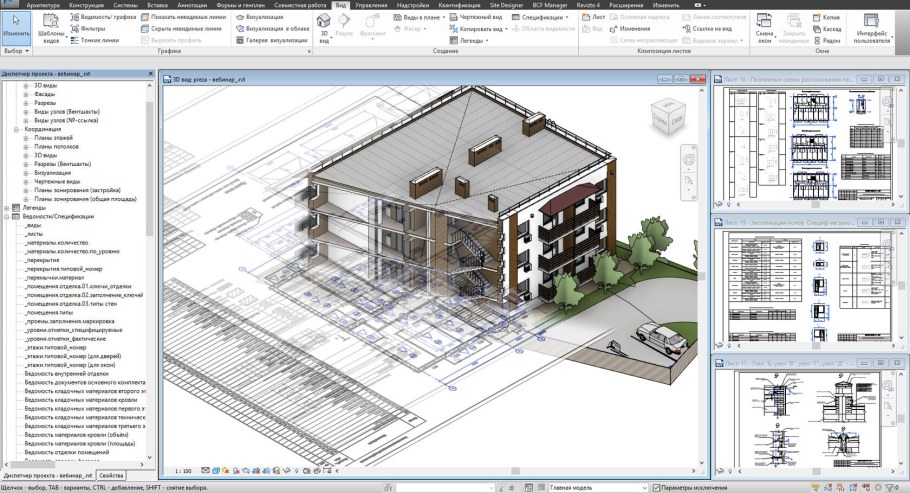
Task: Open the BCF Manager tab
Action: pyautogui.click(x=550, y=5)
